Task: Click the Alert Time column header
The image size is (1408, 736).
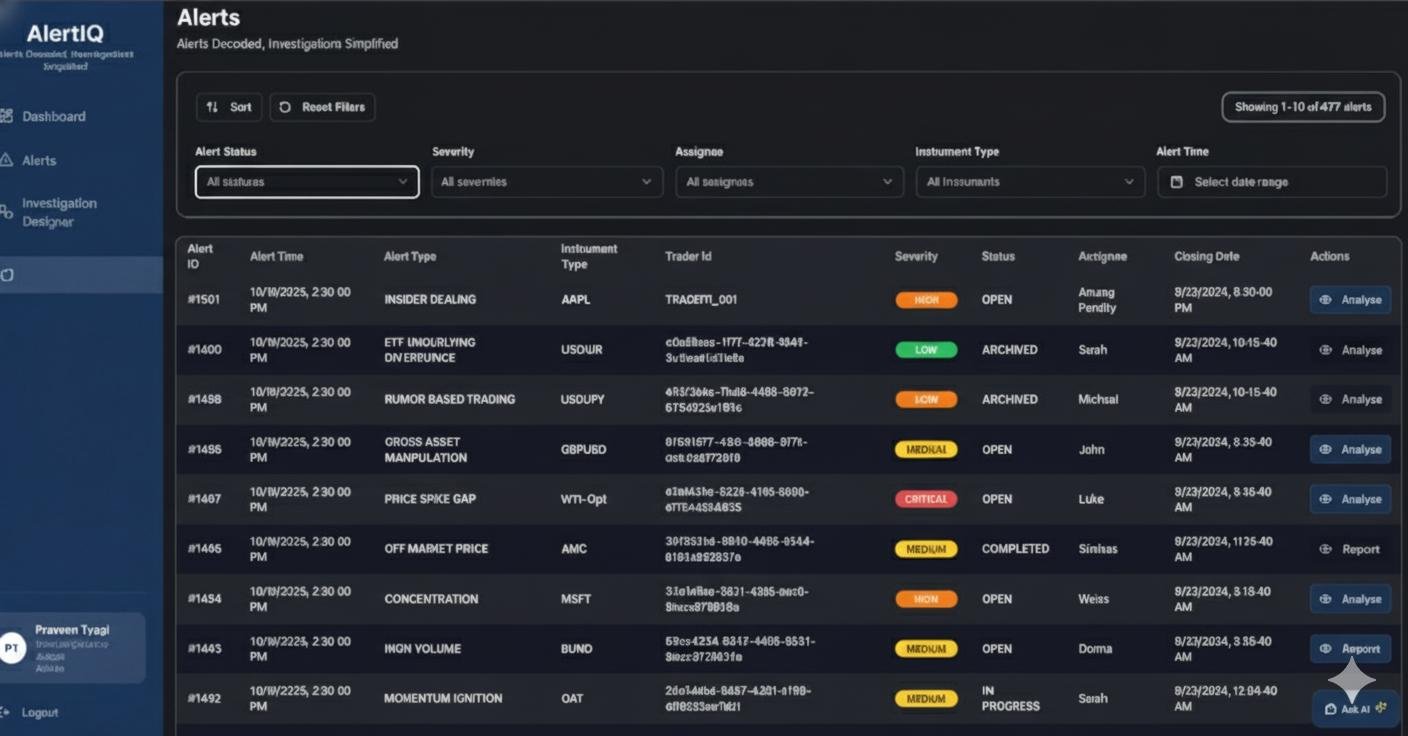Action: coord(276,256)
